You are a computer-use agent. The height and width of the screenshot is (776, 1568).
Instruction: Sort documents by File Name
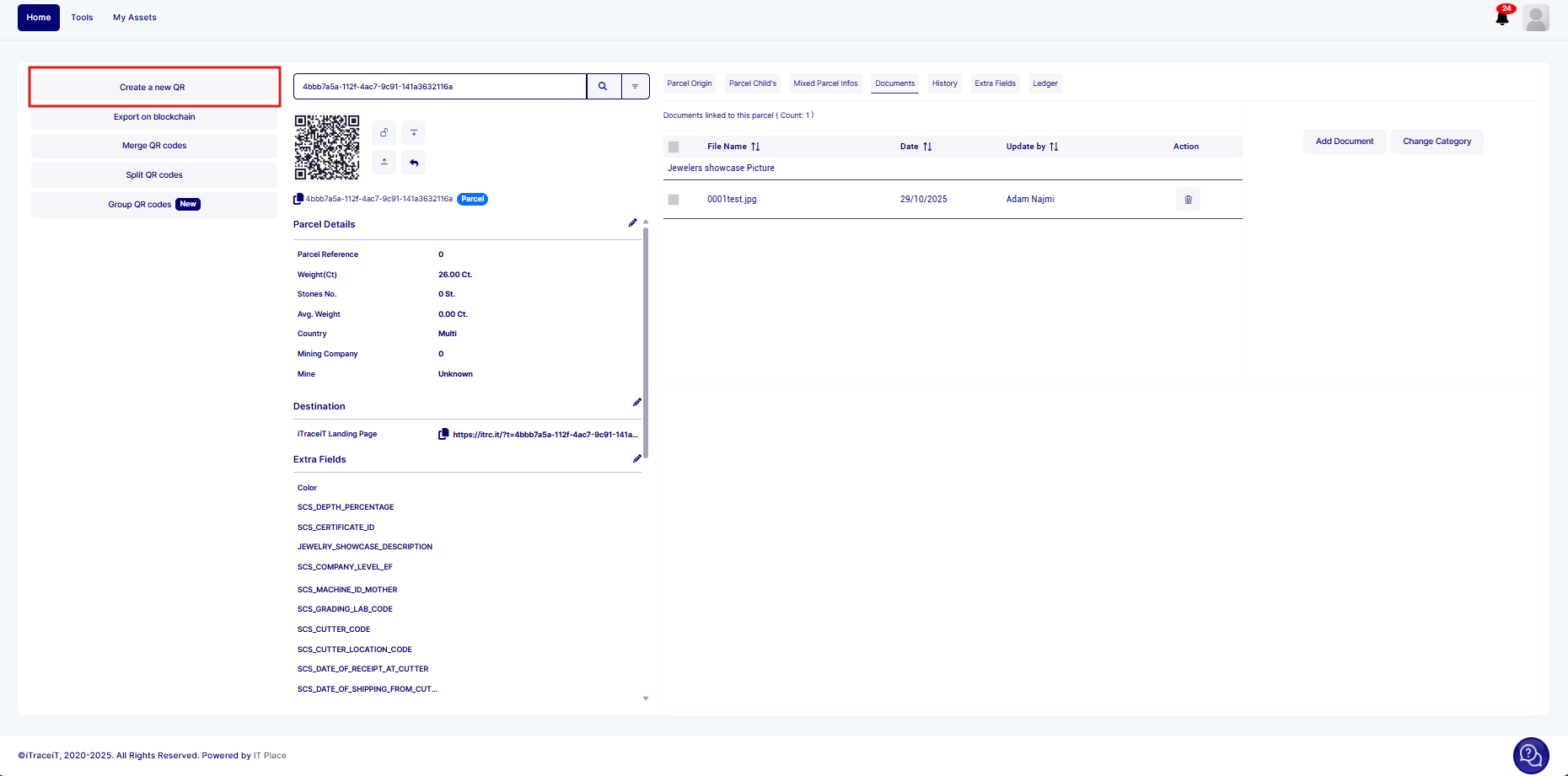pyautogui.click(x=755, y=147)
